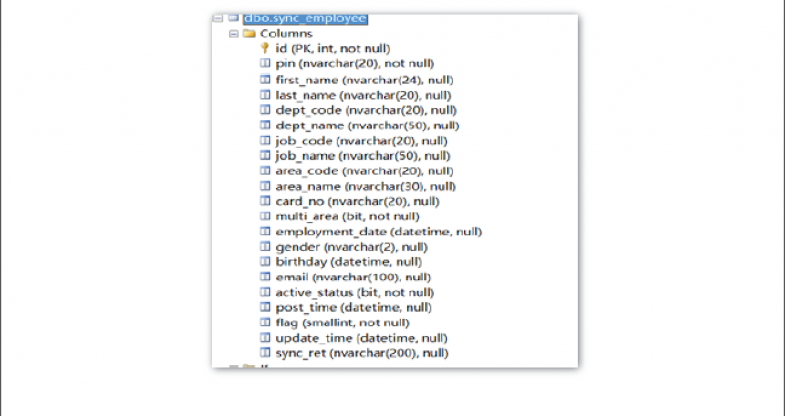Image resolution: width=785 pixels, height=416 pixels.
Task: Collapse the Columns folder node
Action: (234, 33)
